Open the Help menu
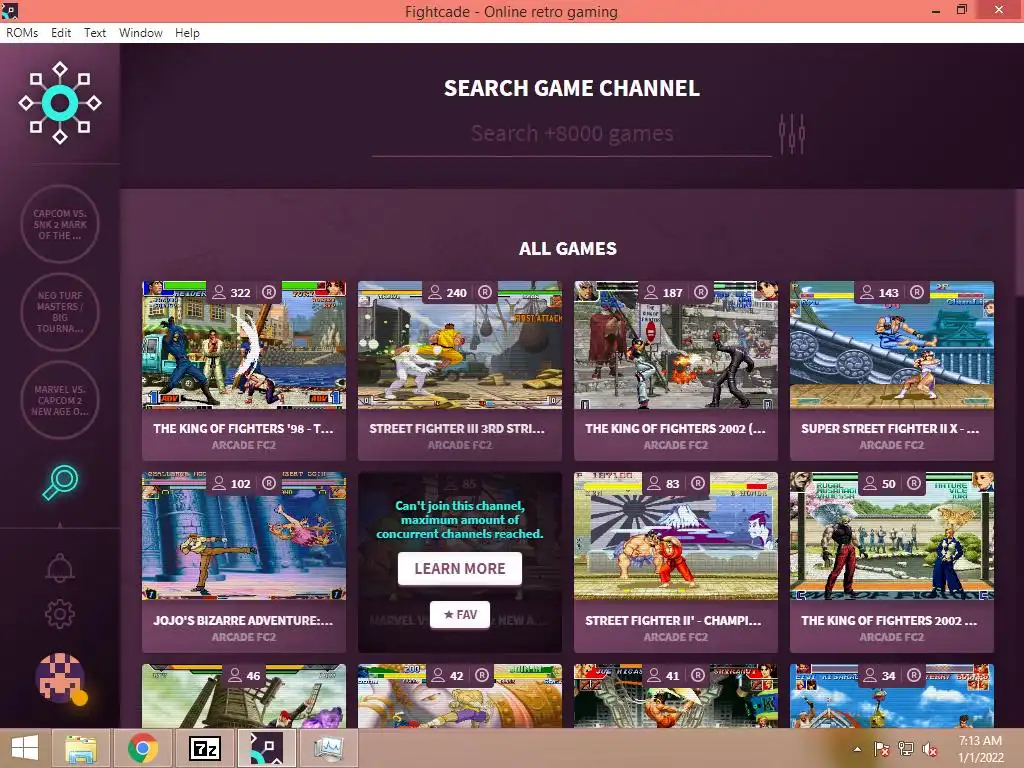This screenshot has height=768, width=1024. (x=187, y=33)
